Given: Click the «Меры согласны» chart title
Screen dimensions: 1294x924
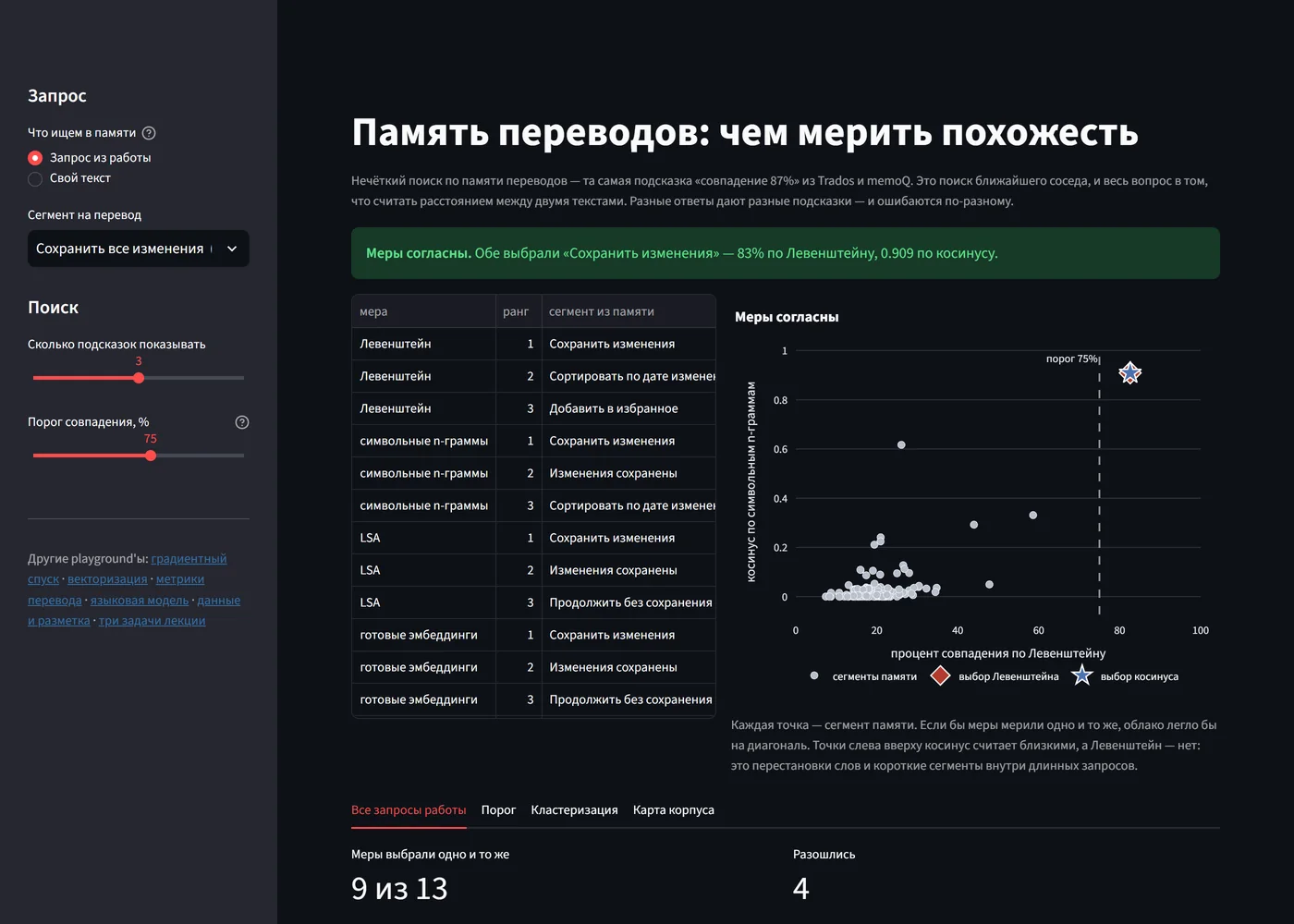Looking at the screenshot, I should (x=787, y=317).
